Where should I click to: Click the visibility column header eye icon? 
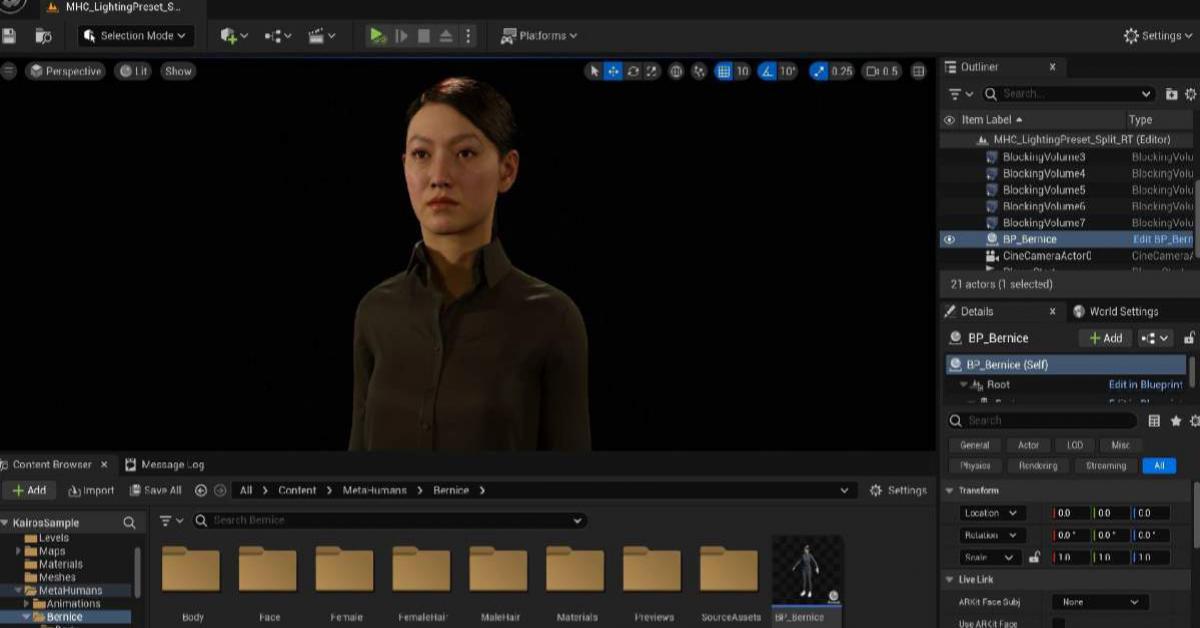(x=950, y=119)
